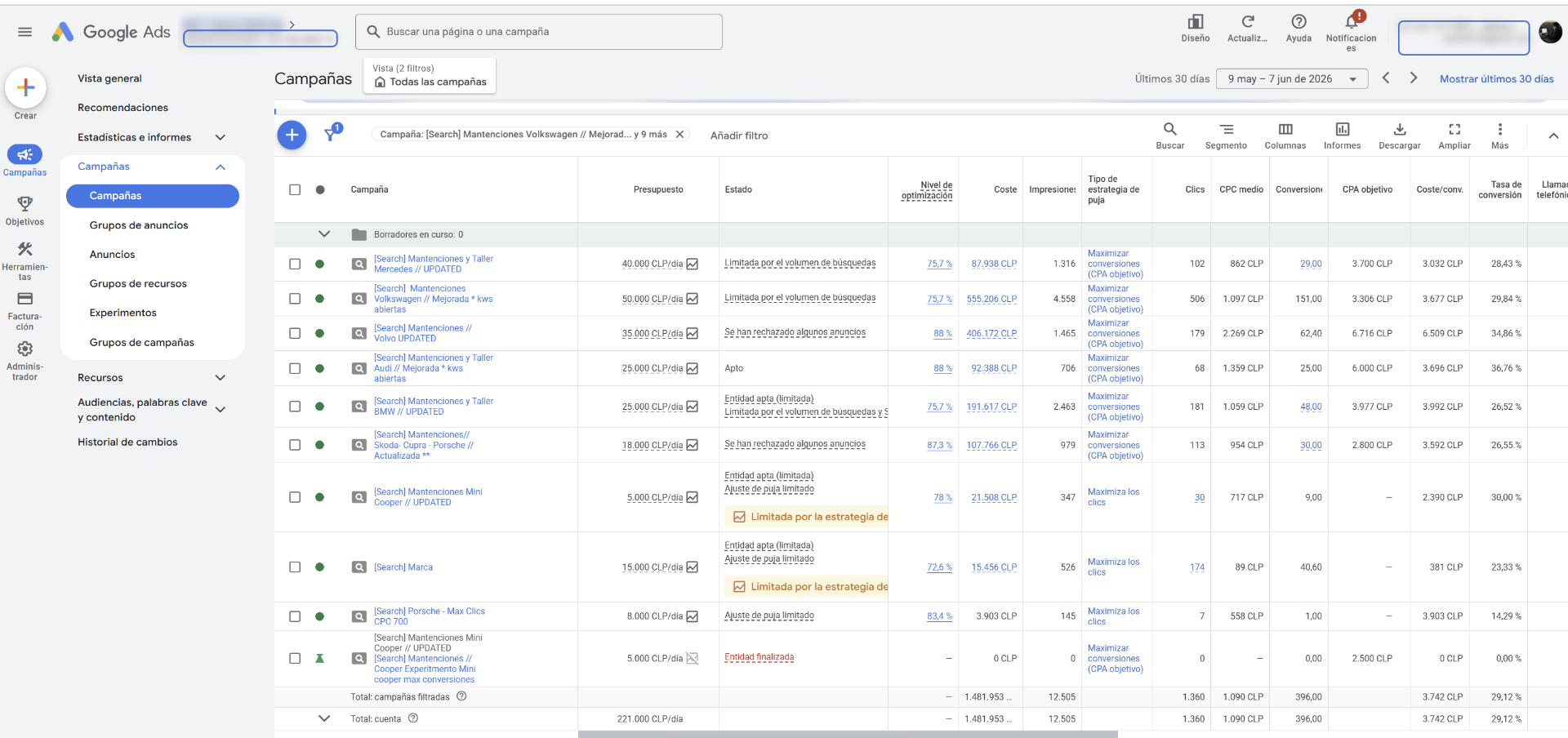The image size is (1568, 738).
Task: Expand Audiencias, palabras clave y contenido
Action: tap(220, 410)
